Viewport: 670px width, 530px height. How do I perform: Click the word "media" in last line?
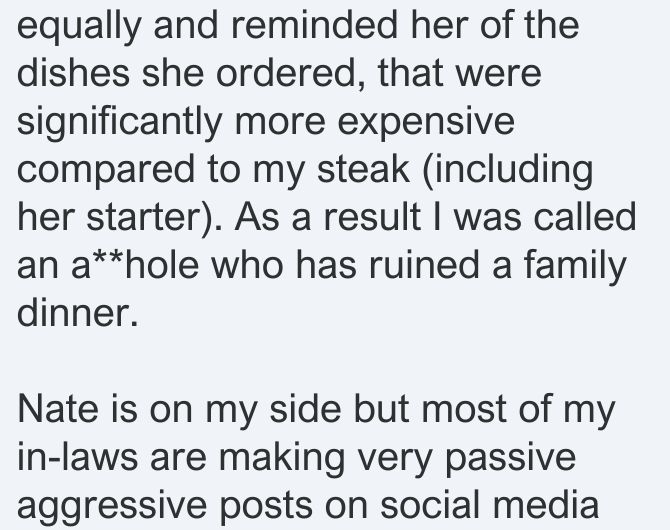pos(545,505)
